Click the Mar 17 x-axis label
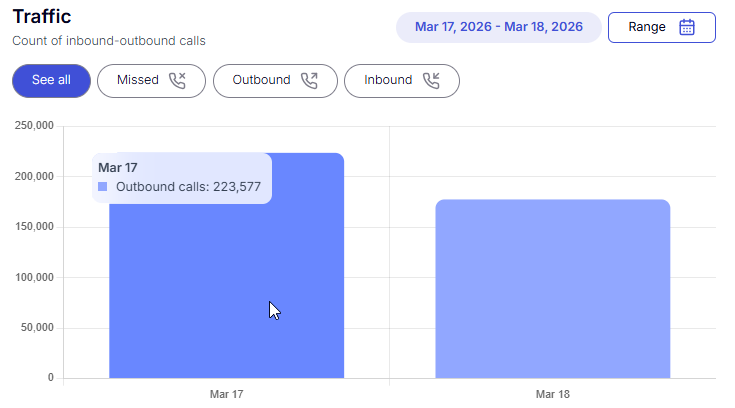Image resolution: width=735 pixels, height=408 pixels. pos(226,395)
